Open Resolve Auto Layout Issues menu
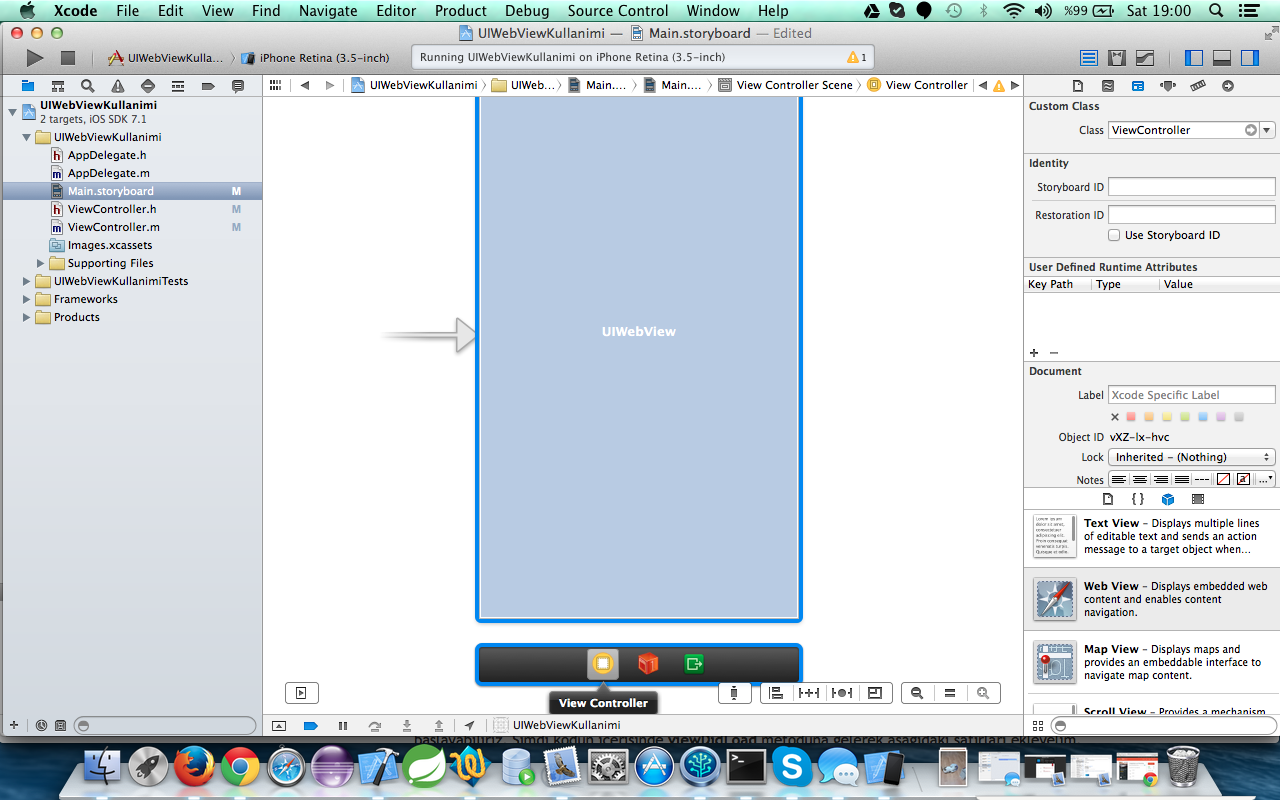 [x=842, y=693]
